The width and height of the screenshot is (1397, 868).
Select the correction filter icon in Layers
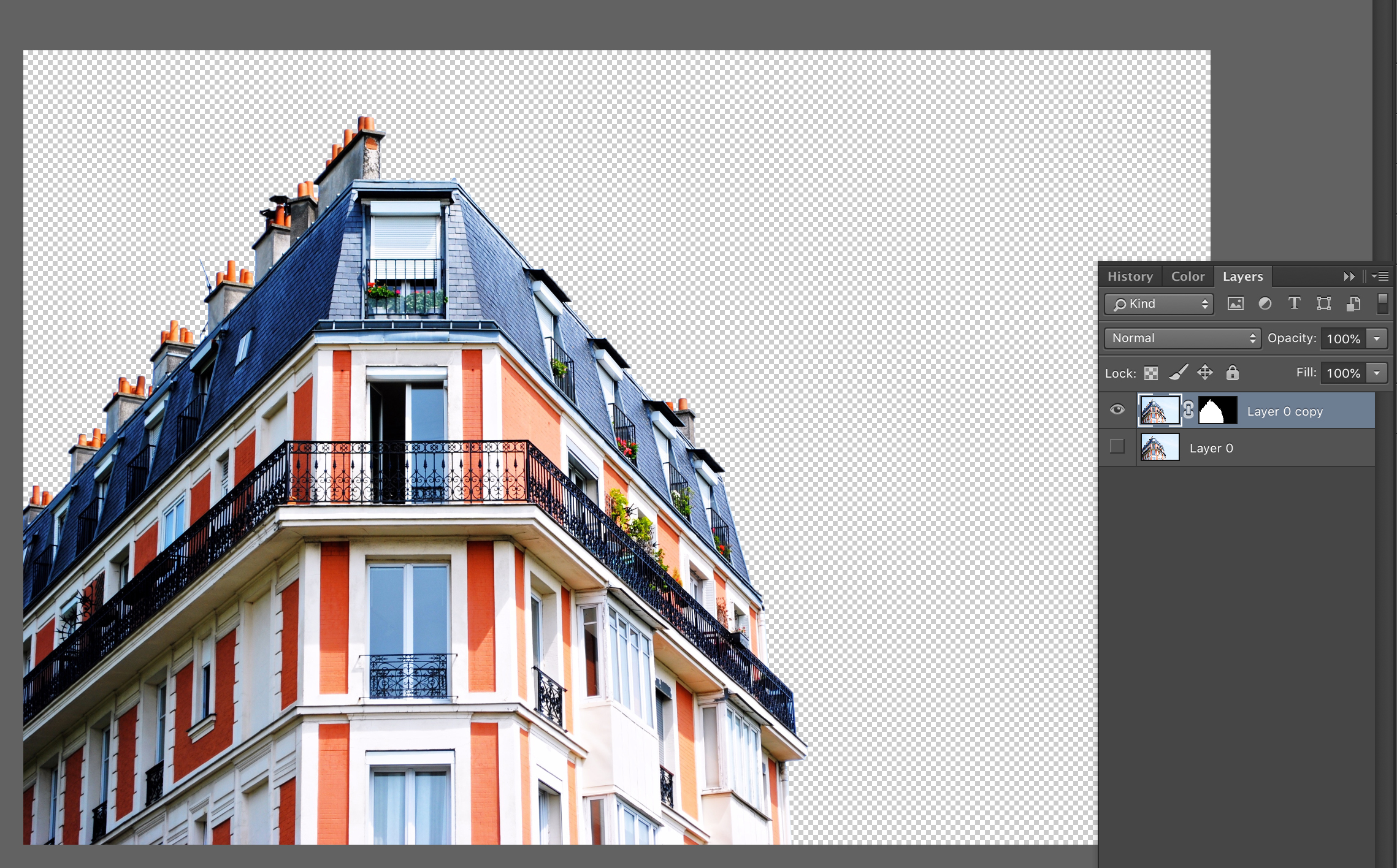[x=1263, y=304]
